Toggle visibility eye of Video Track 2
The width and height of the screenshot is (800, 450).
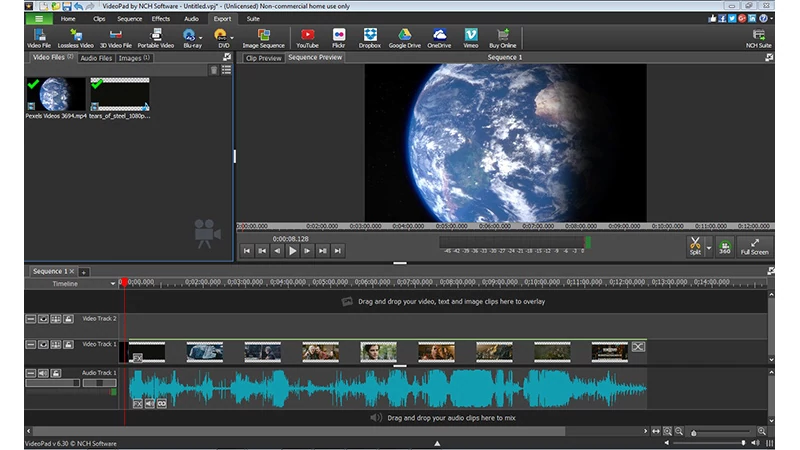click(x=43, y=319)
